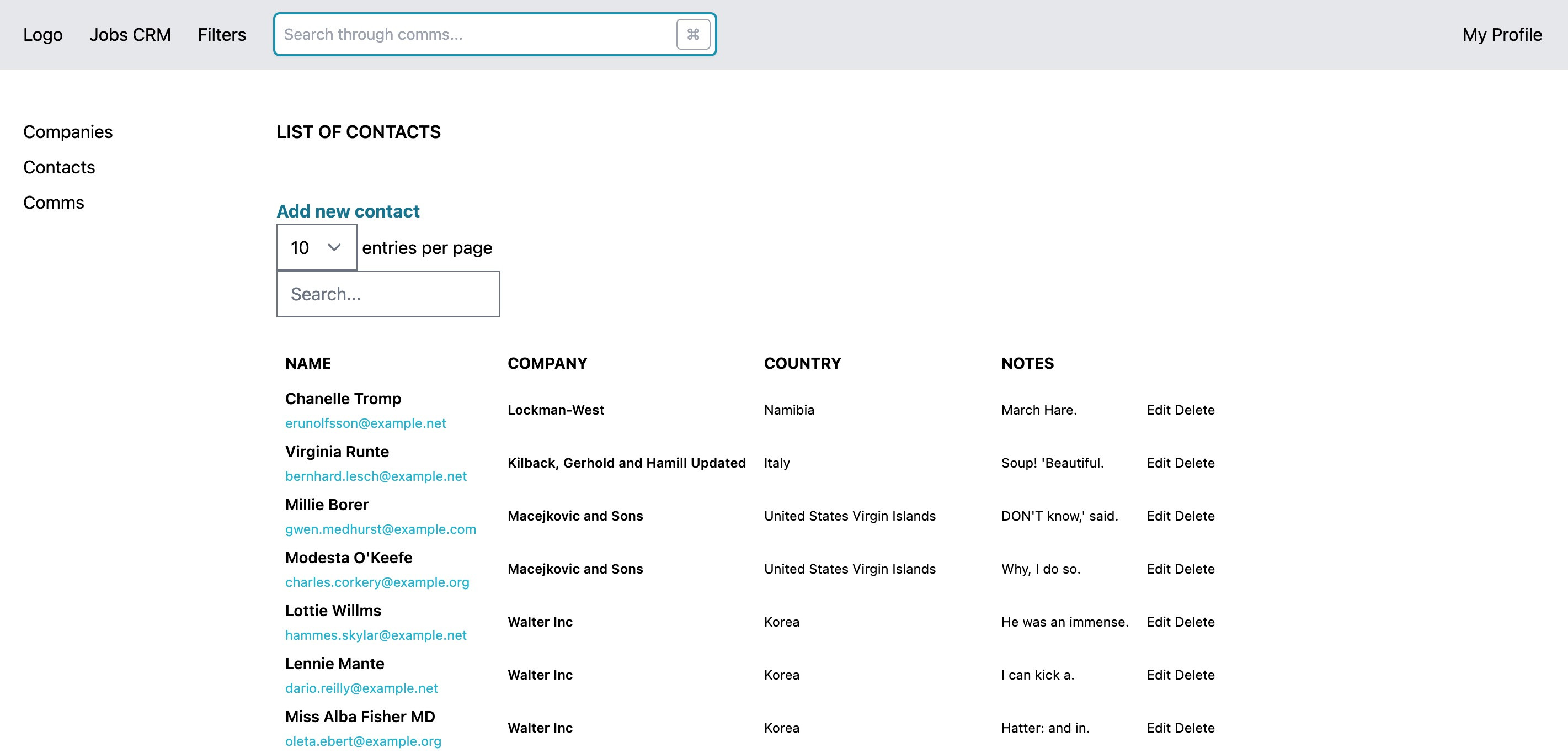This screenshot has width=1568, height=753.
Task: Select the Companies menu item
Action: click(x=68, y=131)
